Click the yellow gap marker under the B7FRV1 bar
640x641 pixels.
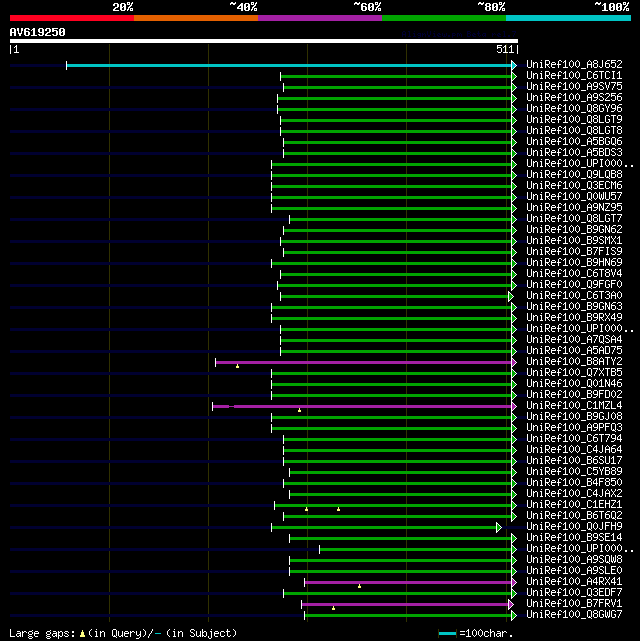[333, 608]
